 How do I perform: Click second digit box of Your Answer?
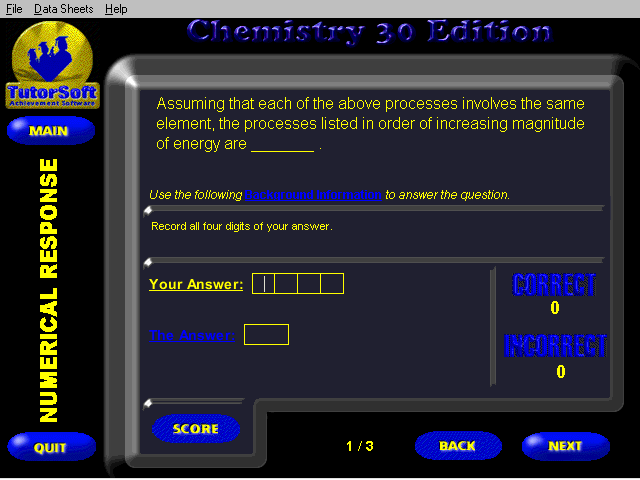pos(286,284)
